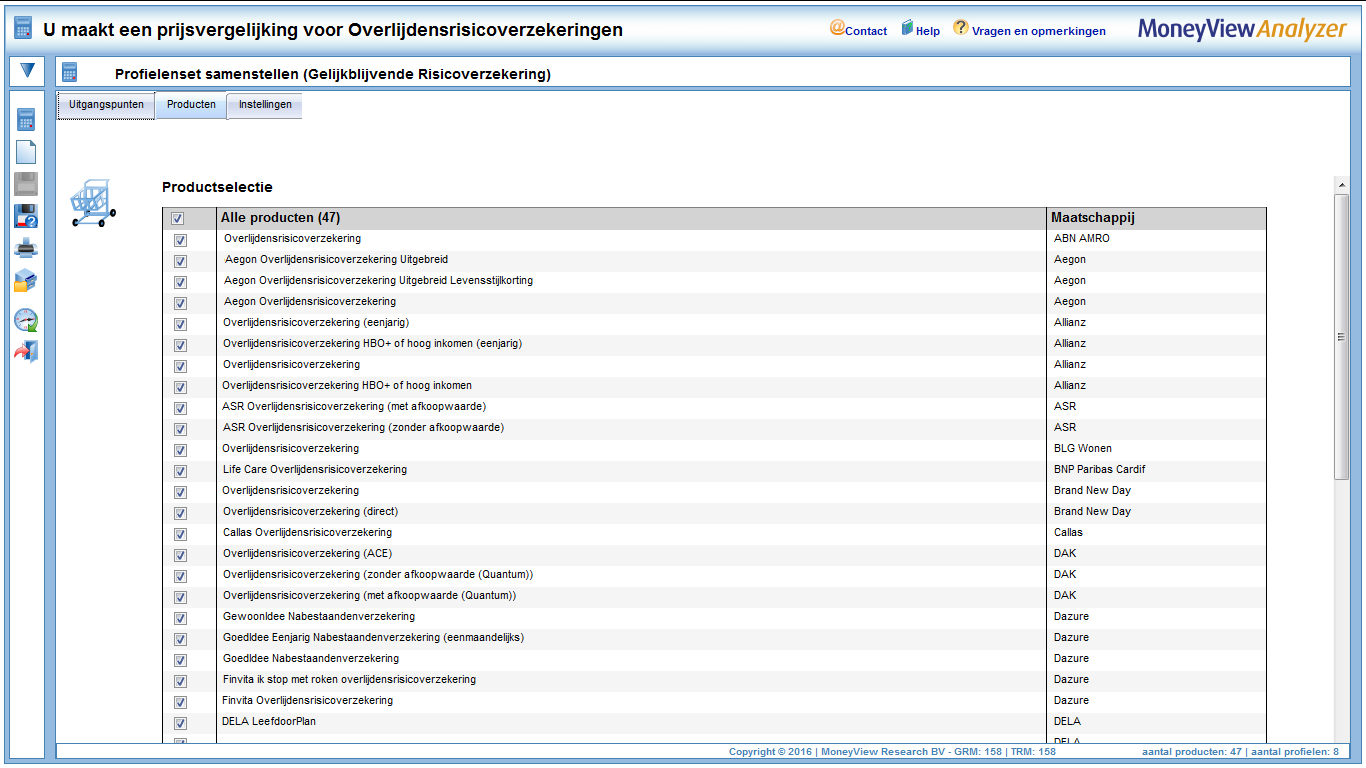Click the grey floppy disk save icon
The image size is (1366, 768).
(26, 184)
